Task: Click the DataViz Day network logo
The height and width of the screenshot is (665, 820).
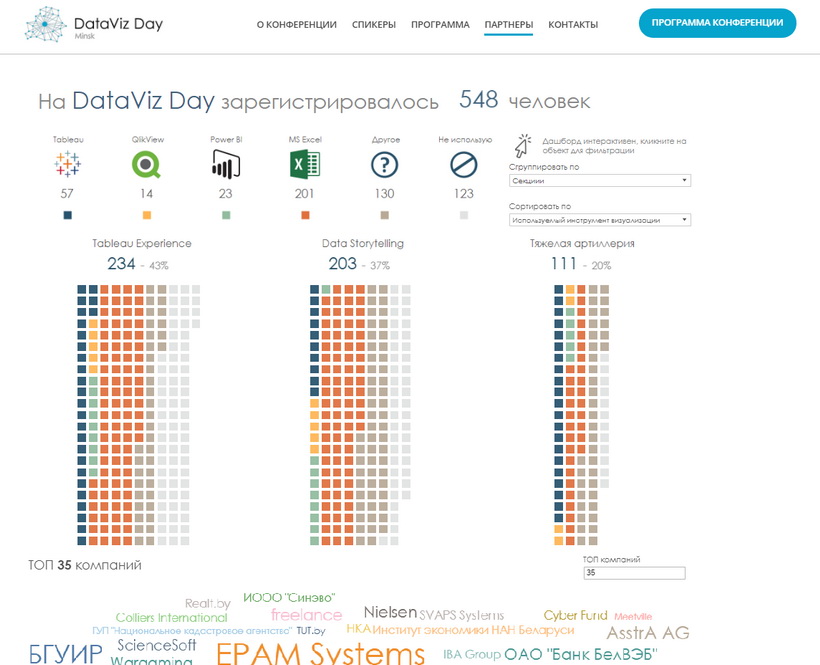Action: coord(45,24)
